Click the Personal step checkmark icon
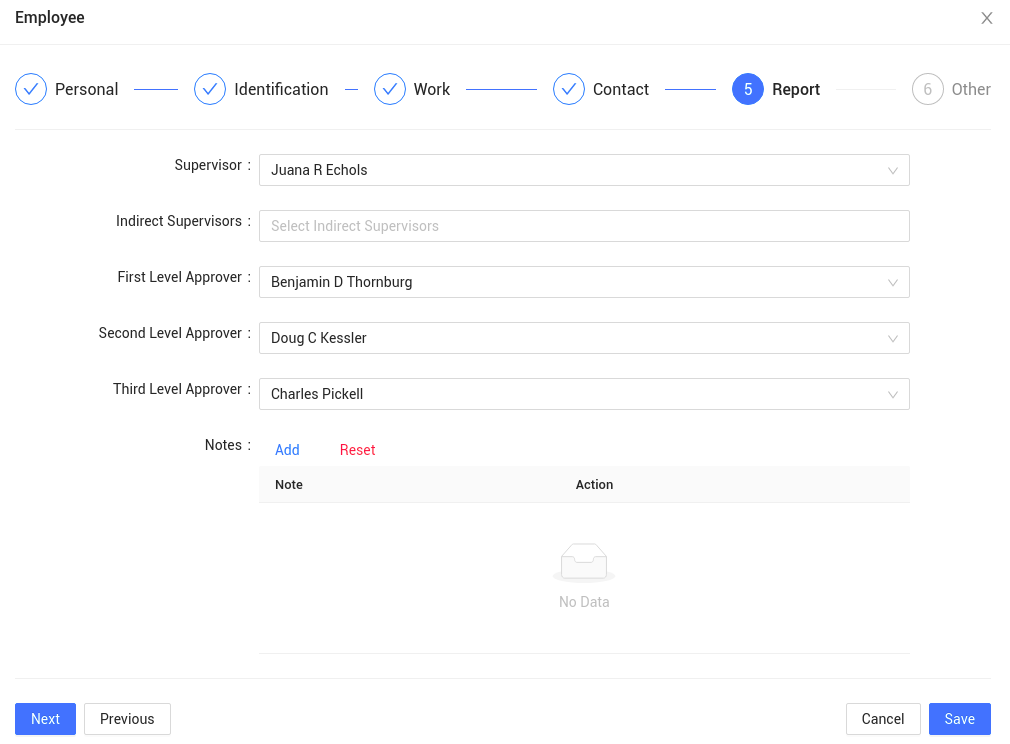 [31, 89]
